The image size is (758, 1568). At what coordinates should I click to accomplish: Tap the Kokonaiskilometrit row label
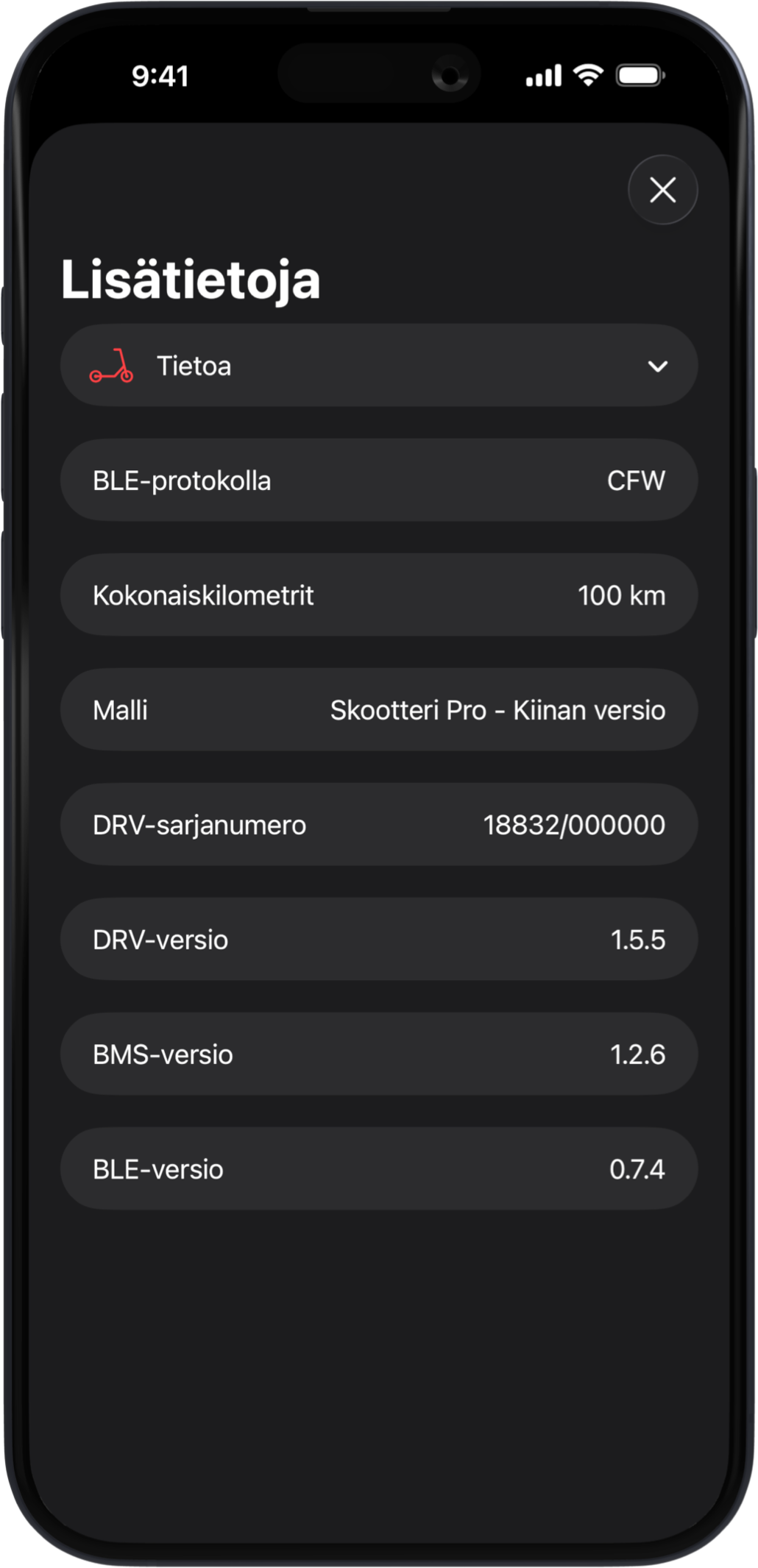(203, 596)
